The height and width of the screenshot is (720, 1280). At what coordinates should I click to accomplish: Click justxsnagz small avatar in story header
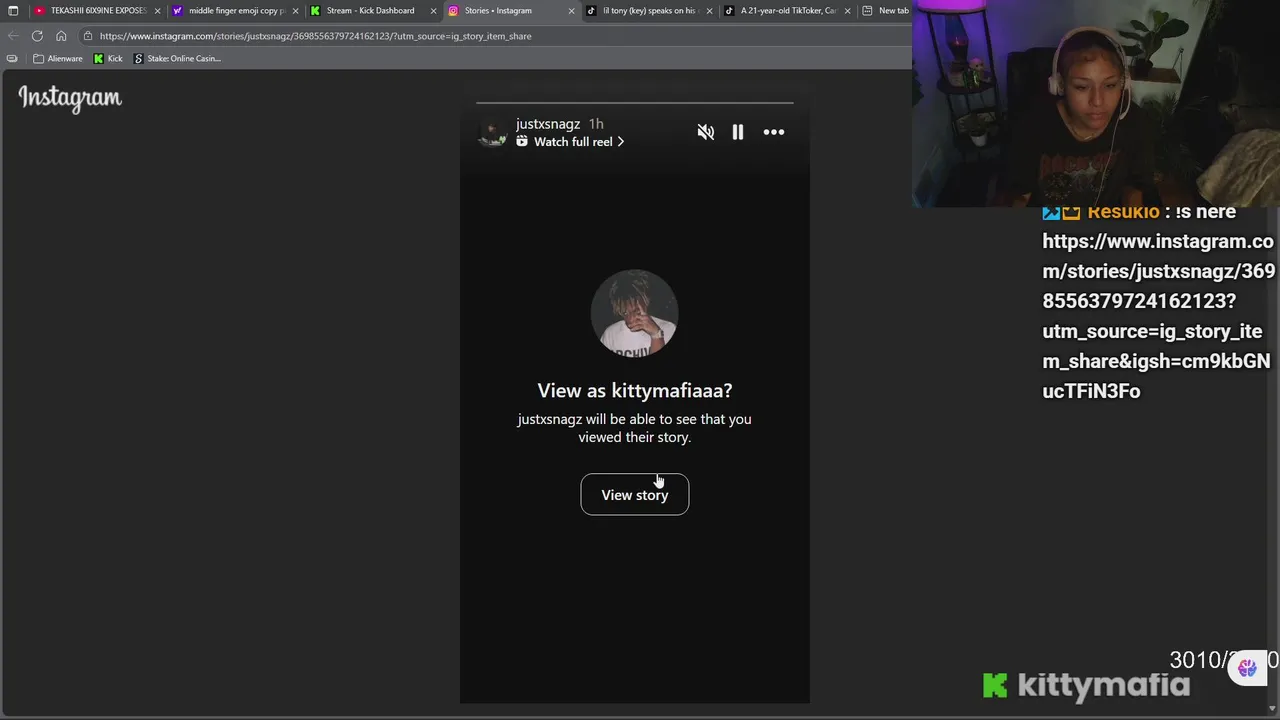[492, 132]
